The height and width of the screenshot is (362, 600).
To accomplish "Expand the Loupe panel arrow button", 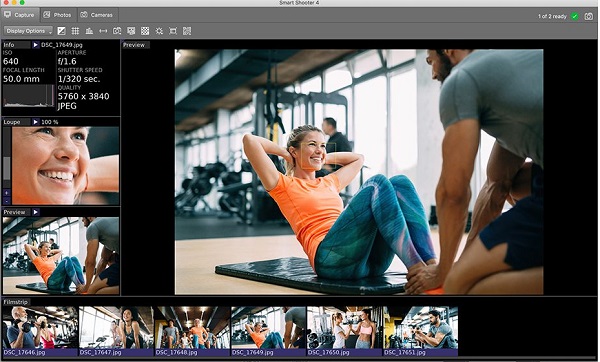I will tap(36, 122).
